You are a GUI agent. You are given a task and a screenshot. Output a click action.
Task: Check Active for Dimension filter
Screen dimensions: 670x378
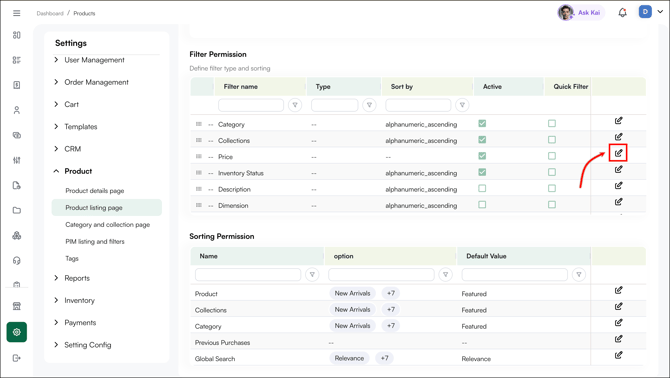click(482, 205)
